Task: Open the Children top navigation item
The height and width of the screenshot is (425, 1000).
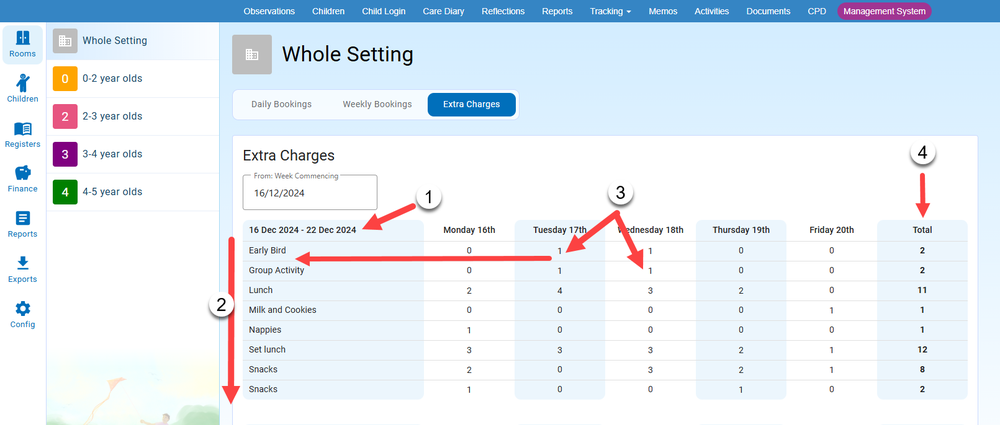Action: tap(328, 11)
